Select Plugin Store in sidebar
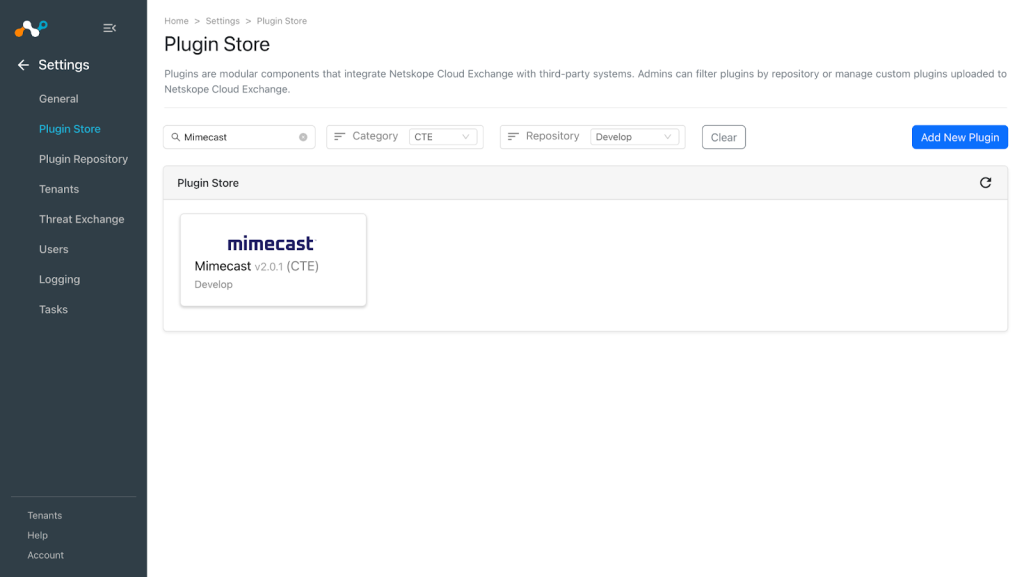 (x=70, y=129)
